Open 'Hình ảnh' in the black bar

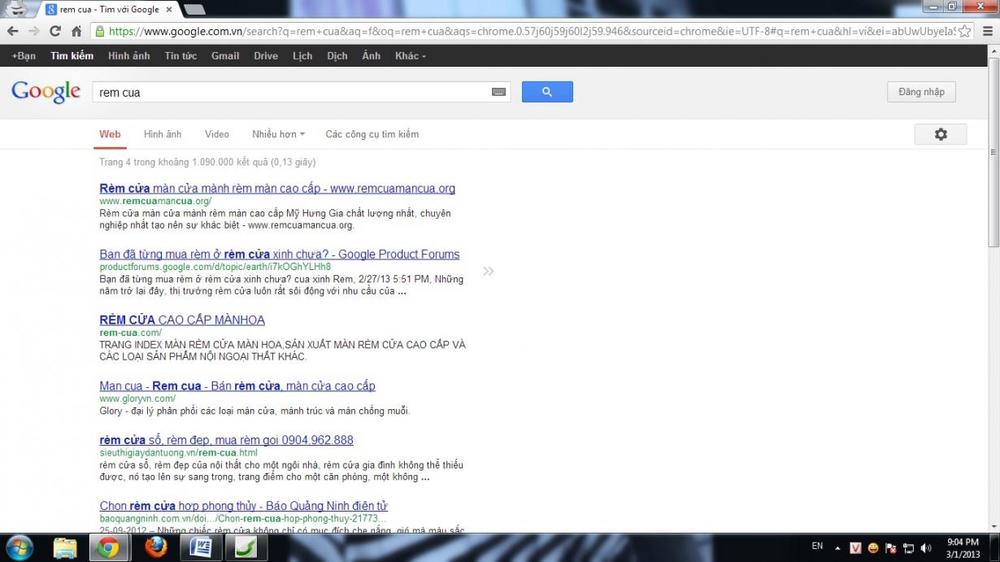[x=129, y=56]
